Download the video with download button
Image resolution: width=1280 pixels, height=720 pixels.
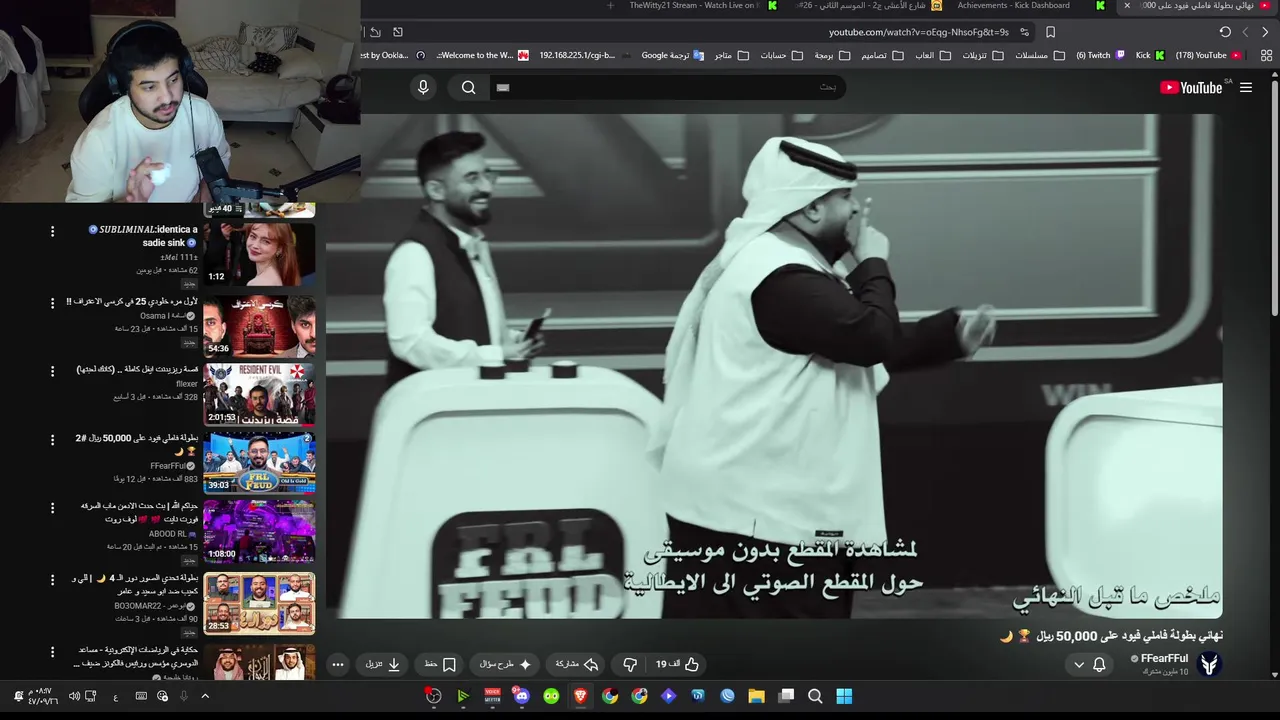[x=383, y=664]
